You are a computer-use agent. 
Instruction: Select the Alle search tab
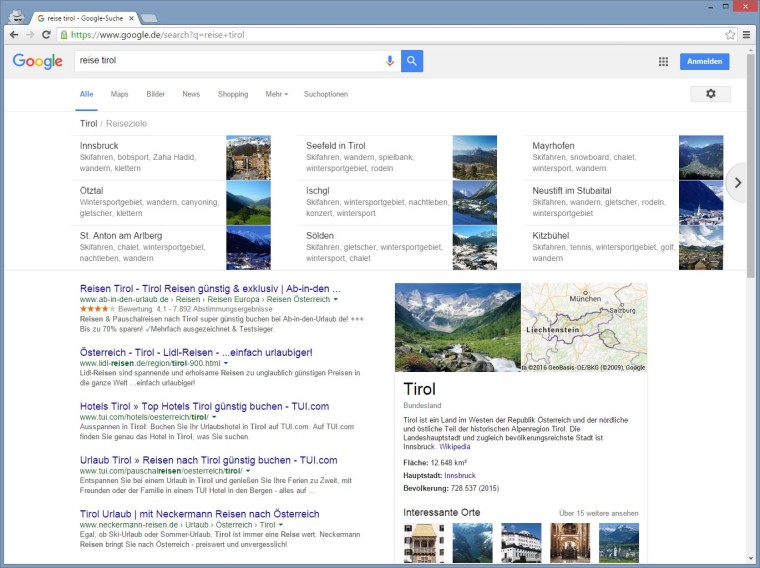[86, 94]
